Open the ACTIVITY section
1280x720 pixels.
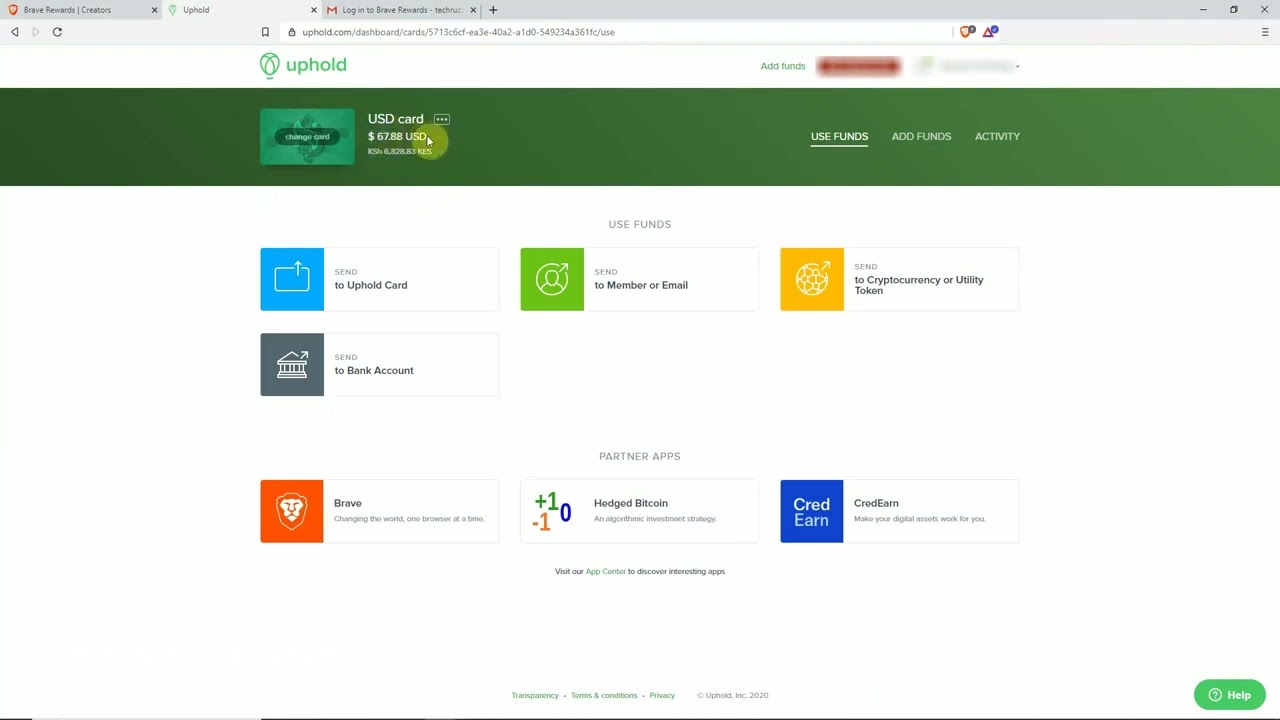coord(997,136)
